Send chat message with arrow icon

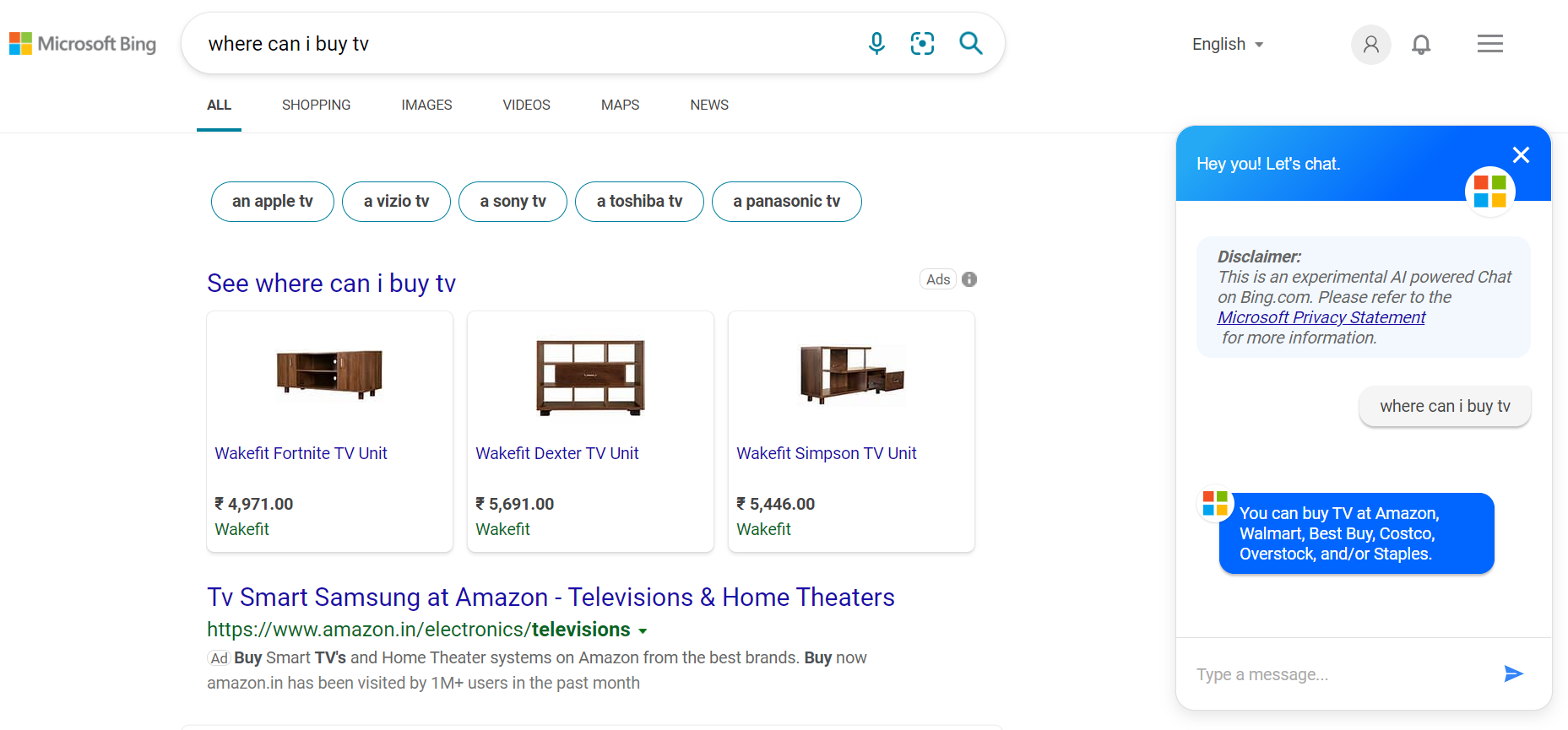(x=1513, y=673)
